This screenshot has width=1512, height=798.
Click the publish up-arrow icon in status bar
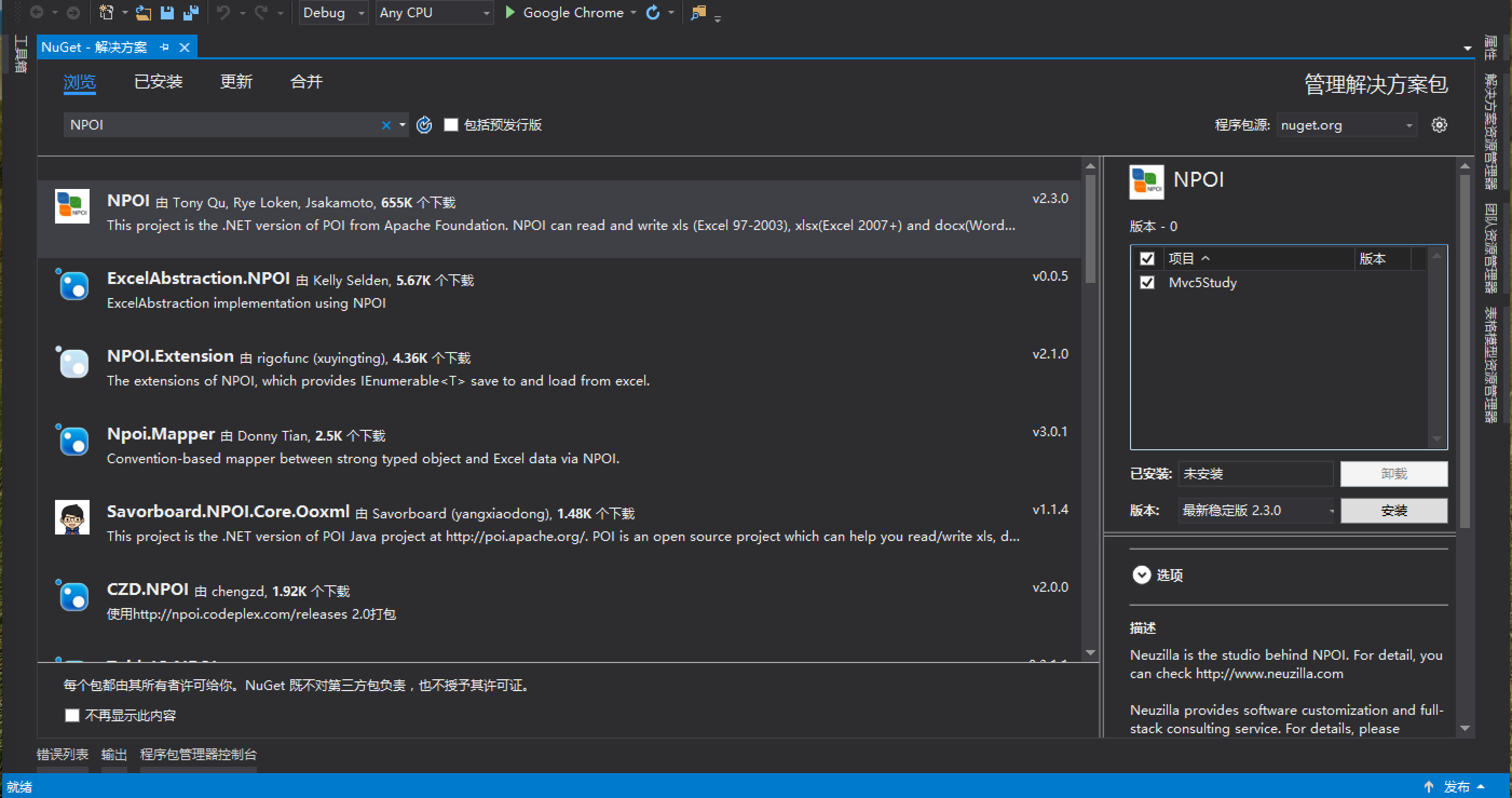1429,786
